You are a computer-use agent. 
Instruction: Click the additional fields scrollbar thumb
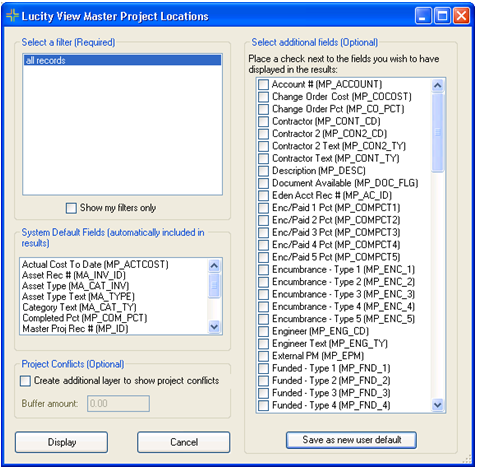[x=437, y=133]
